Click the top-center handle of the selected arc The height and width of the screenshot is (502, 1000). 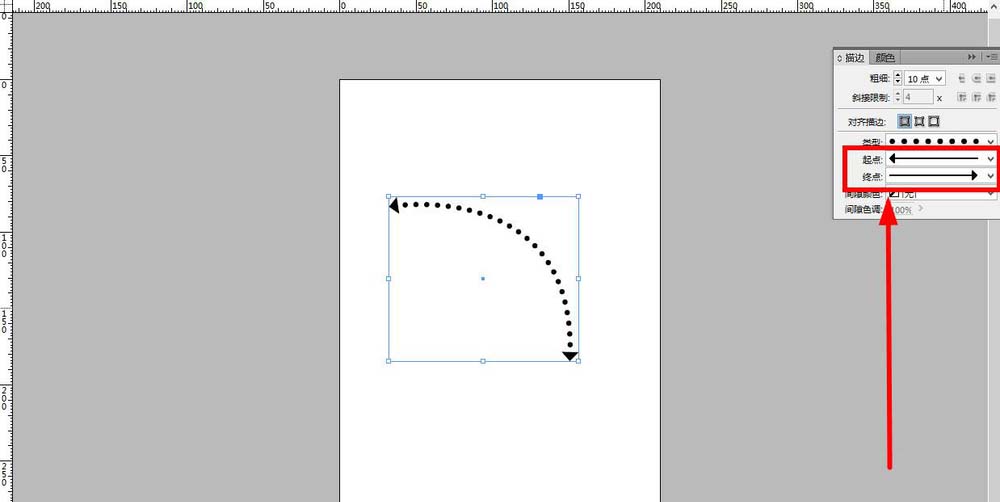click(x=483, y=196)
